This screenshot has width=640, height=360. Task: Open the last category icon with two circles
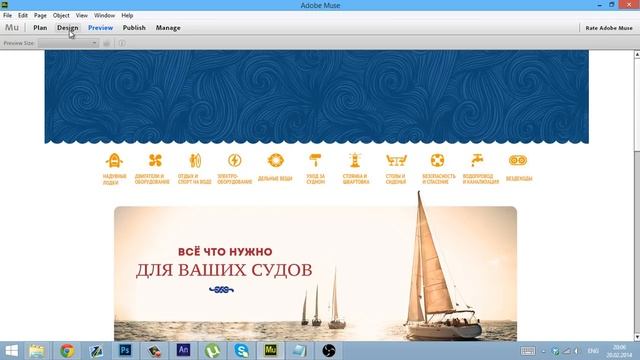[518, 160]
